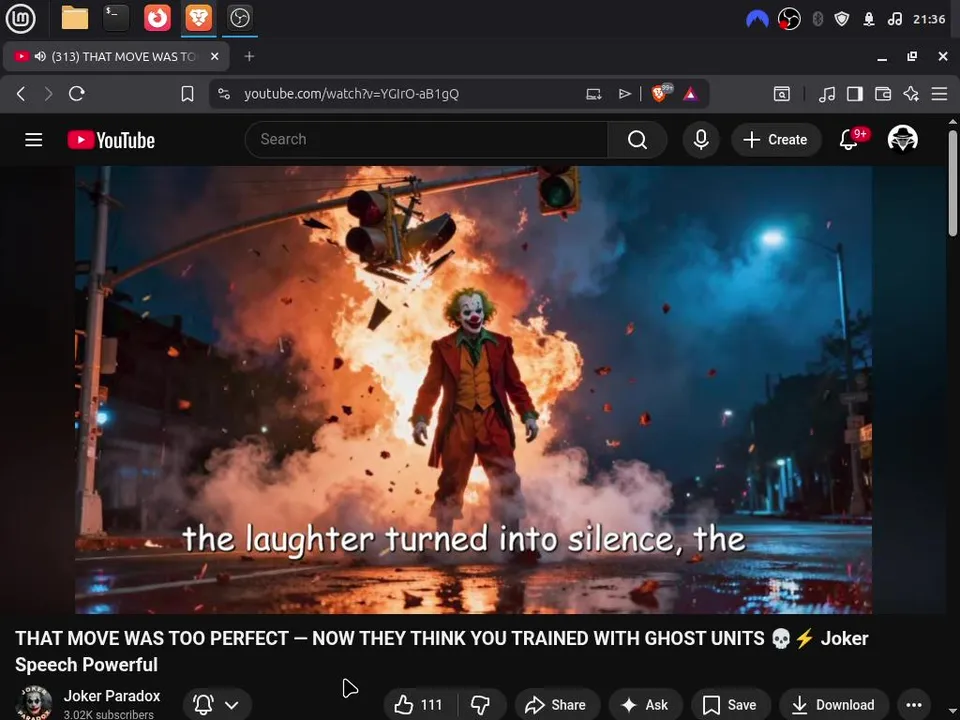
Task: Click into the YouTube Search field
Action: point(426,140)
